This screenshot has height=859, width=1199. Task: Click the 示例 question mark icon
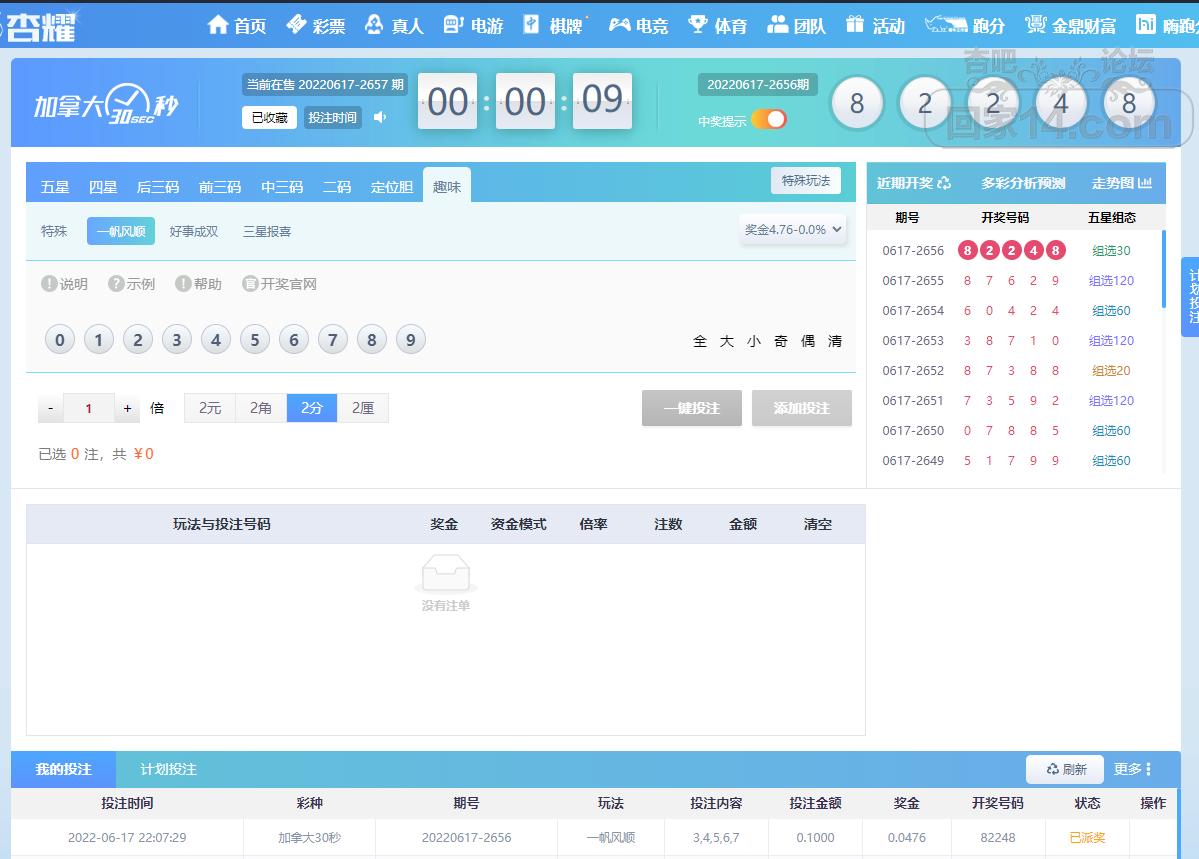point(116,284)
